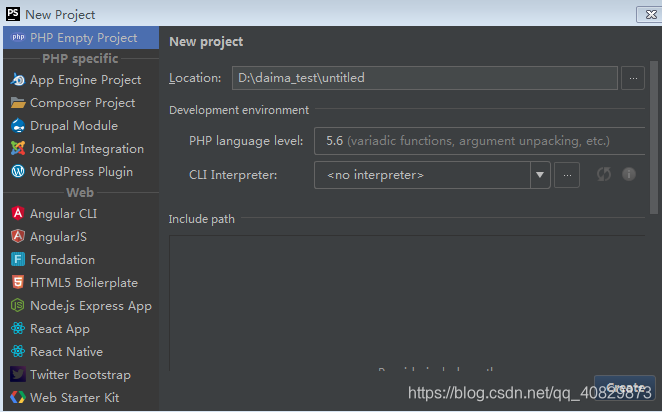Click the right panel vertical scrollbar

click(x=654, y=138)
